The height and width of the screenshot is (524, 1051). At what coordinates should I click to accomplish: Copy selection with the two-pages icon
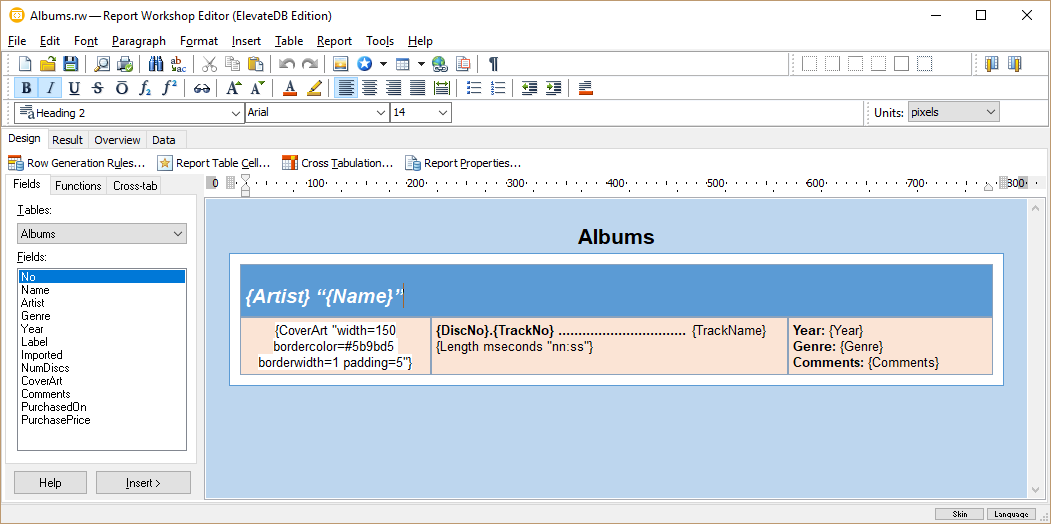233,64
